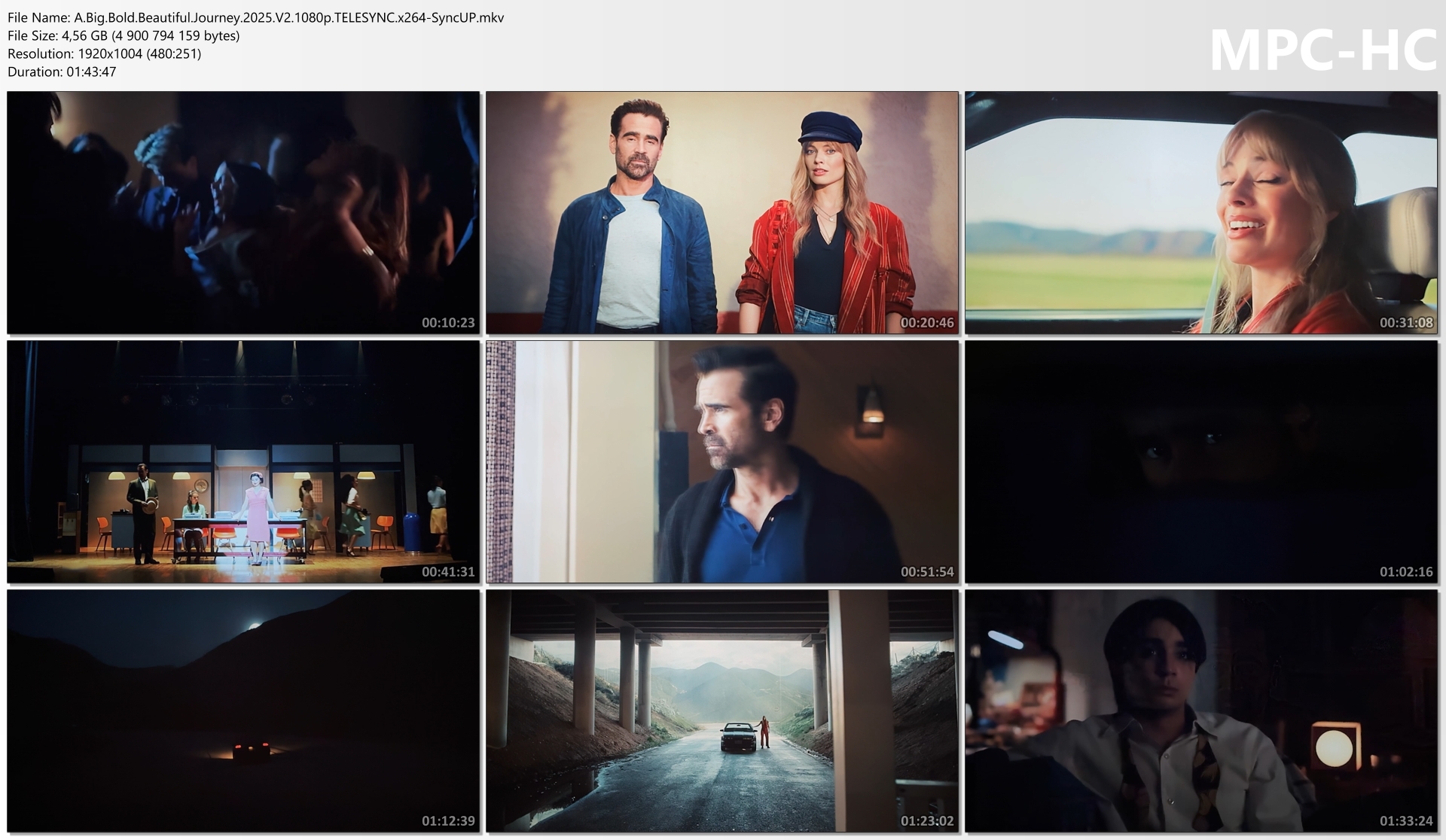Open the car window thumbnail at 00:31:08
The width and height of the screenshot is (1446, 840).
pos(1200,212)
